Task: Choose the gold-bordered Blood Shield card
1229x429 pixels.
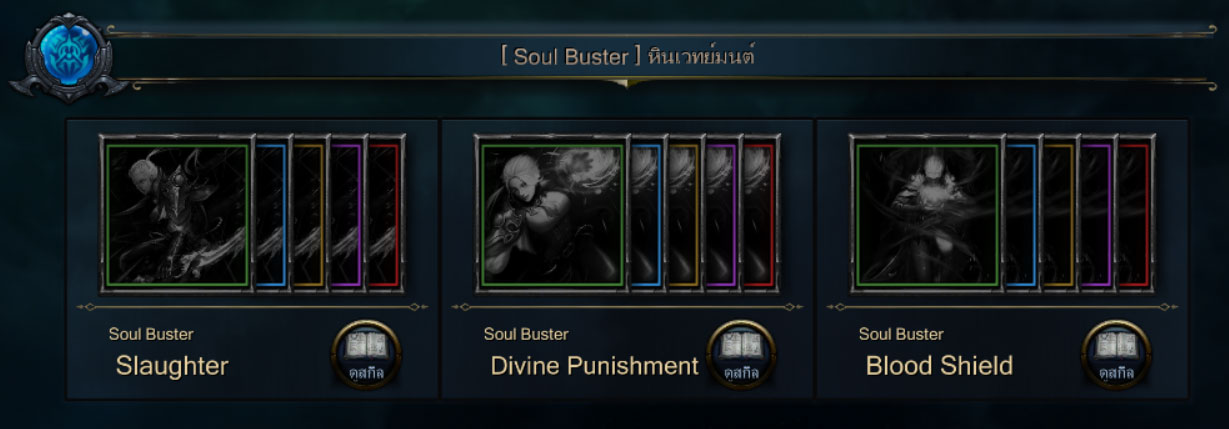Action: (x=1058, y=214)
